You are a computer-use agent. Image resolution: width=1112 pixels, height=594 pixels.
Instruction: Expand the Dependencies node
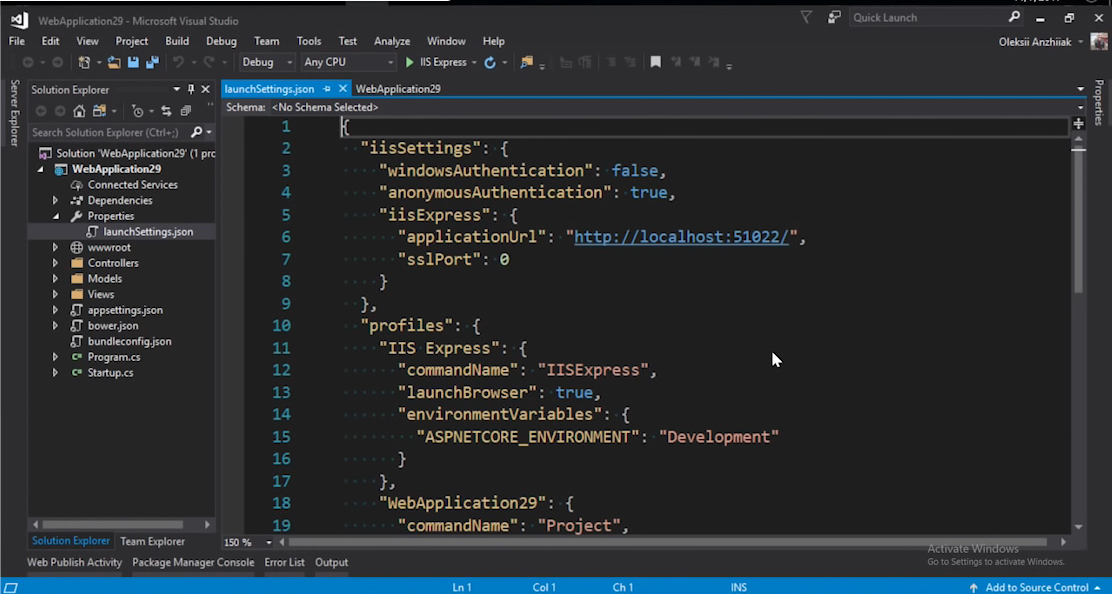click(55, 201)
